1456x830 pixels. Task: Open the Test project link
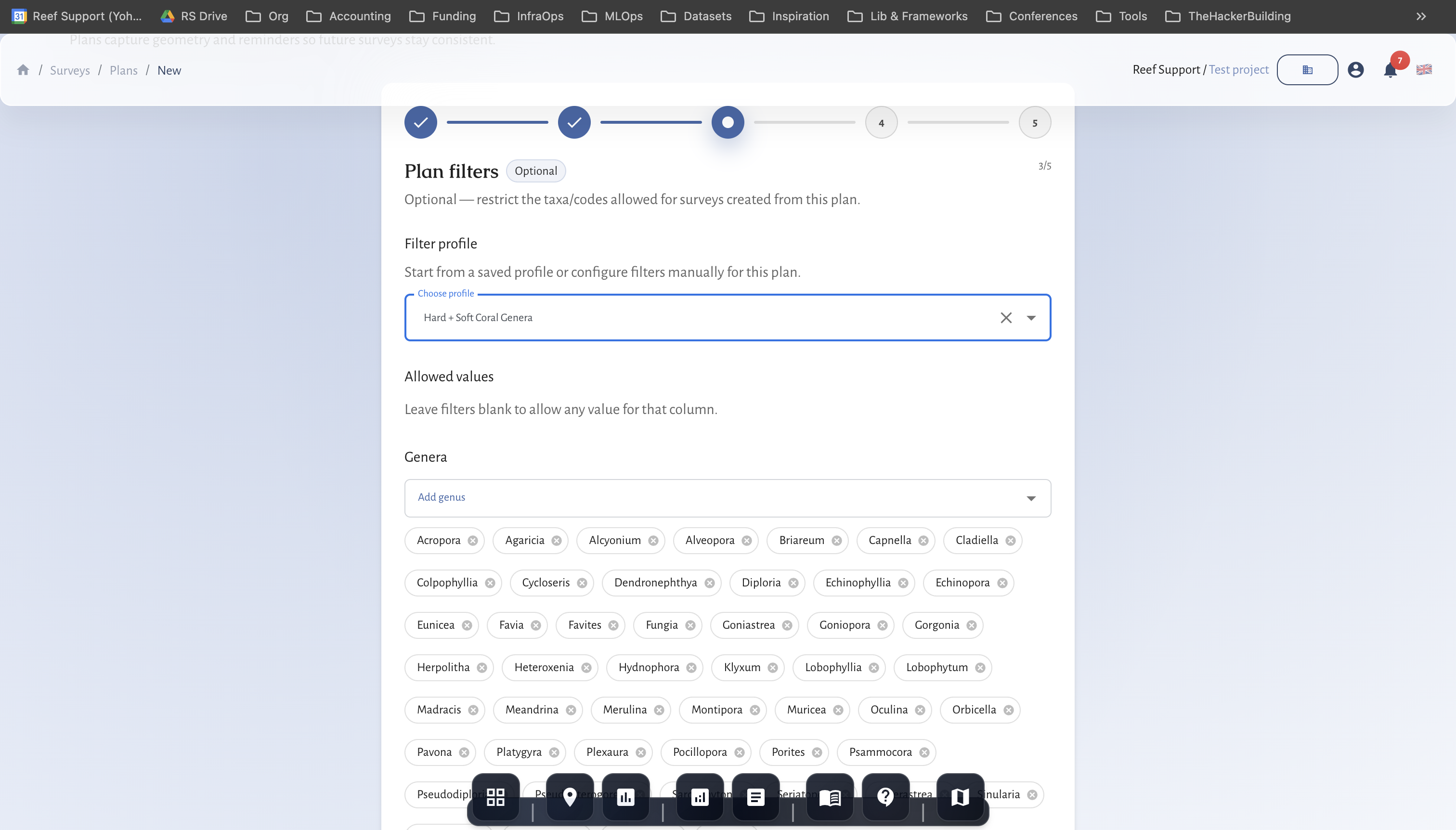pyautogui.click(x=1238, y=69)
